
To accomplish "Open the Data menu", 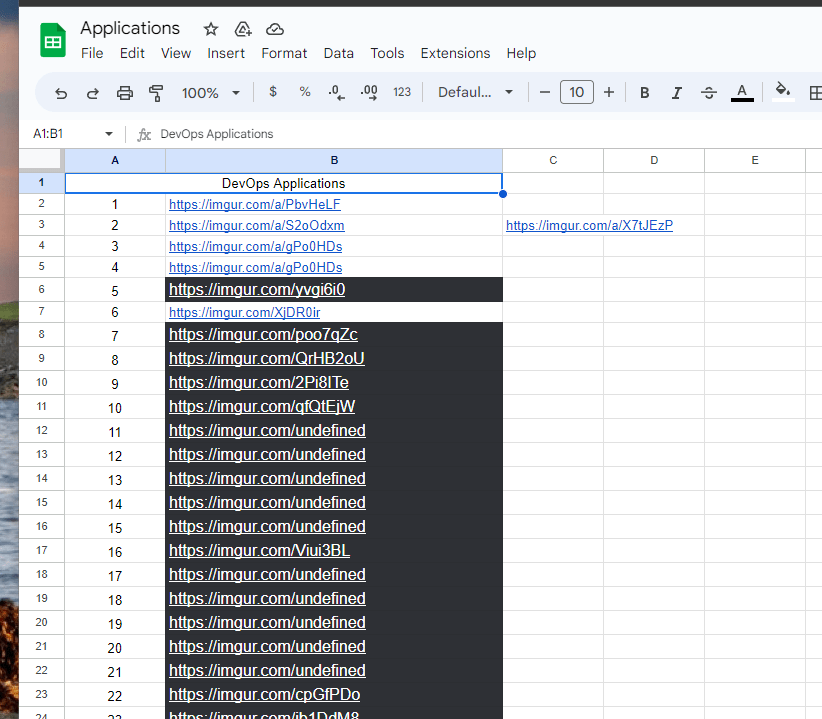I will 339,53.
